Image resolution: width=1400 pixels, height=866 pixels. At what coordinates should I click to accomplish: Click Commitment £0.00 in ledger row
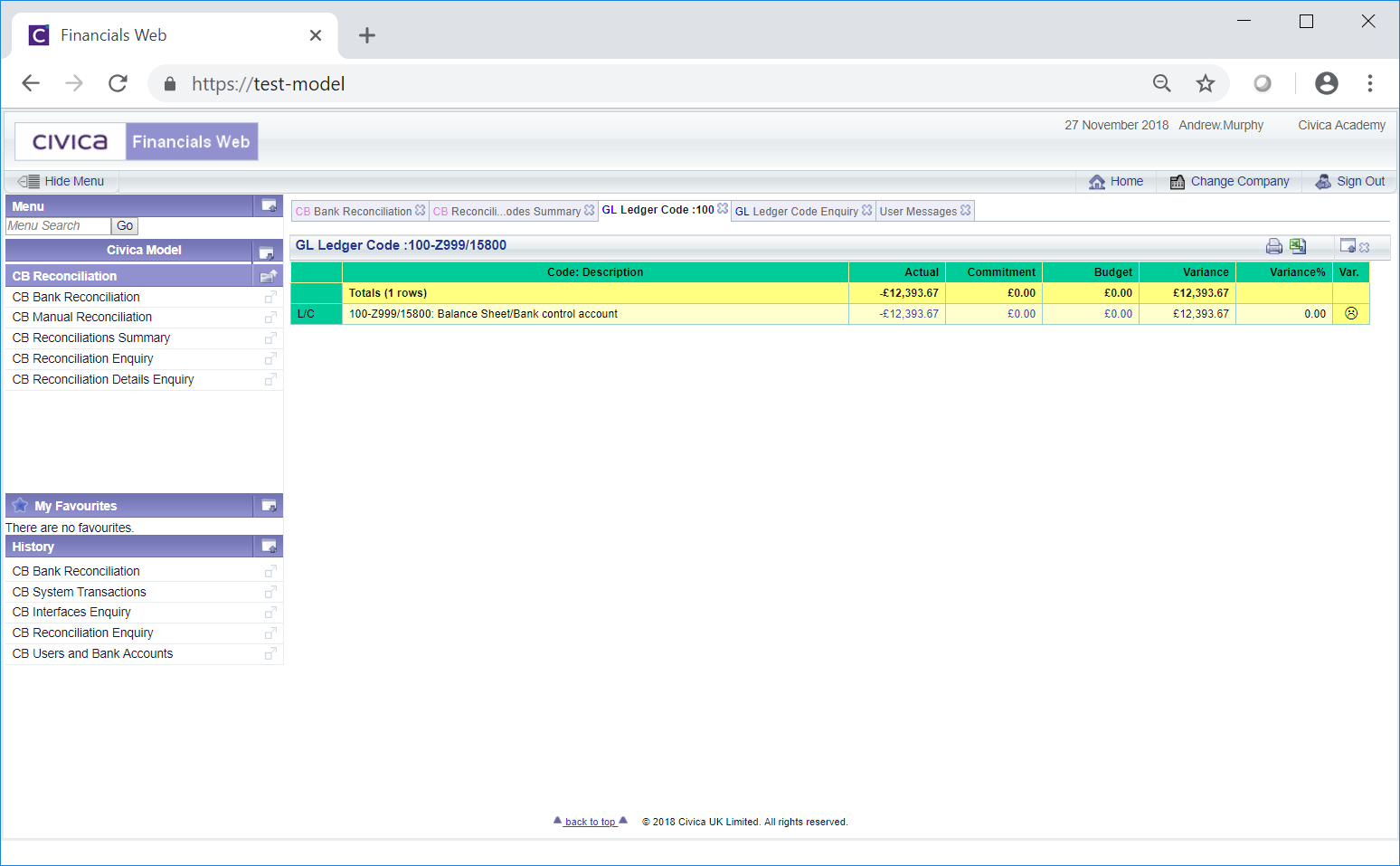tap(1021, 314)
